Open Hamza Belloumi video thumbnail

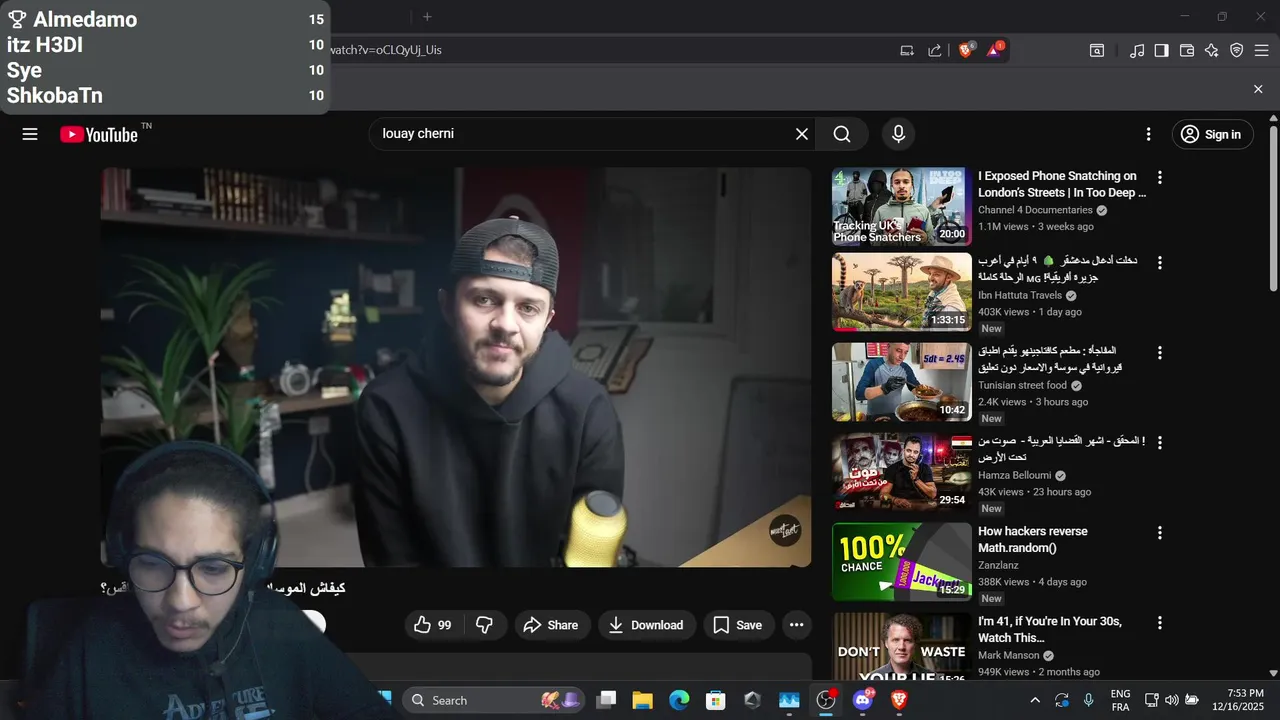pyautogui.click(x=901, y=472)
